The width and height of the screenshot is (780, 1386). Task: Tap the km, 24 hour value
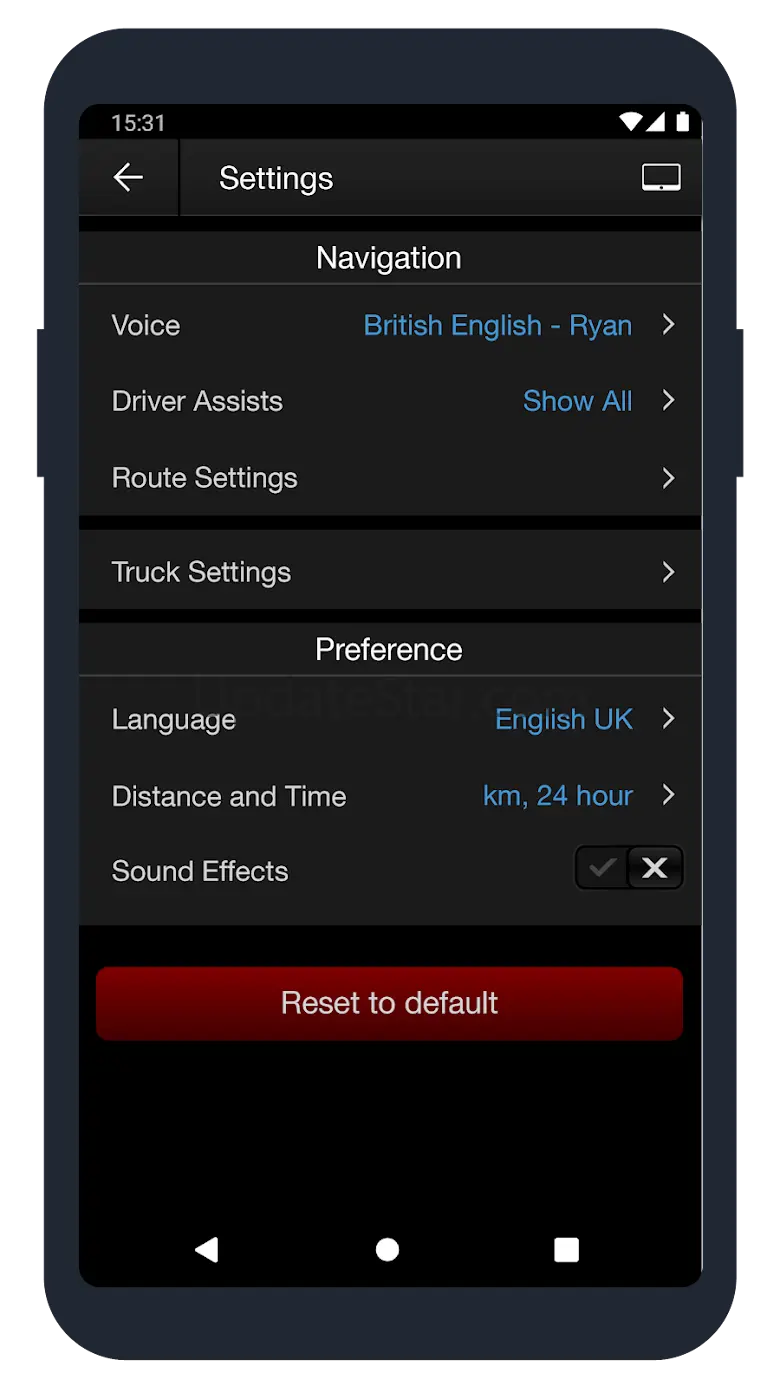coord(558,796)
